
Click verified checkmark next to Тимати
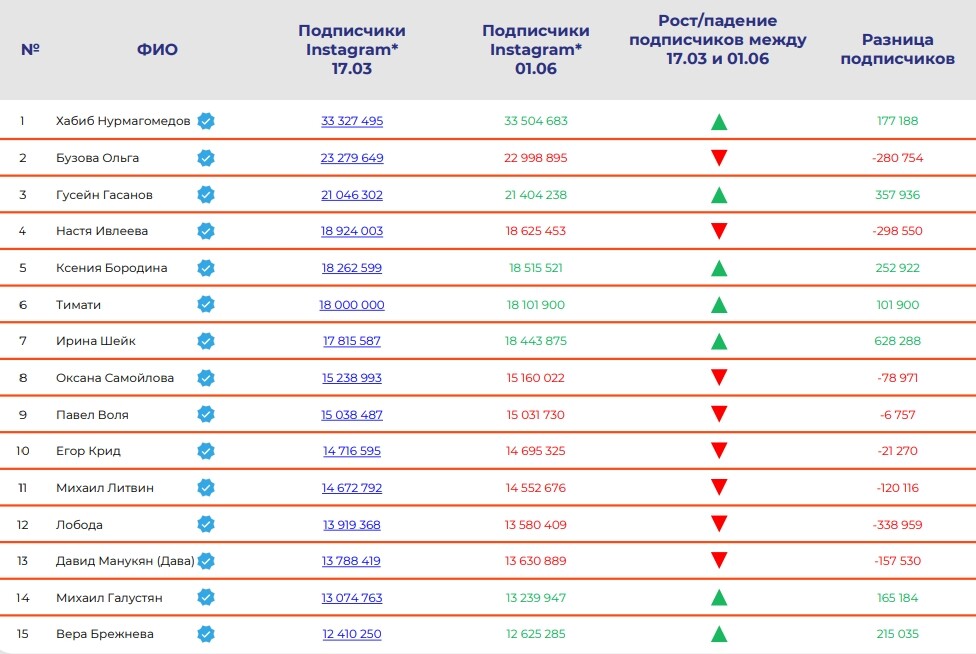coord(206,305)
